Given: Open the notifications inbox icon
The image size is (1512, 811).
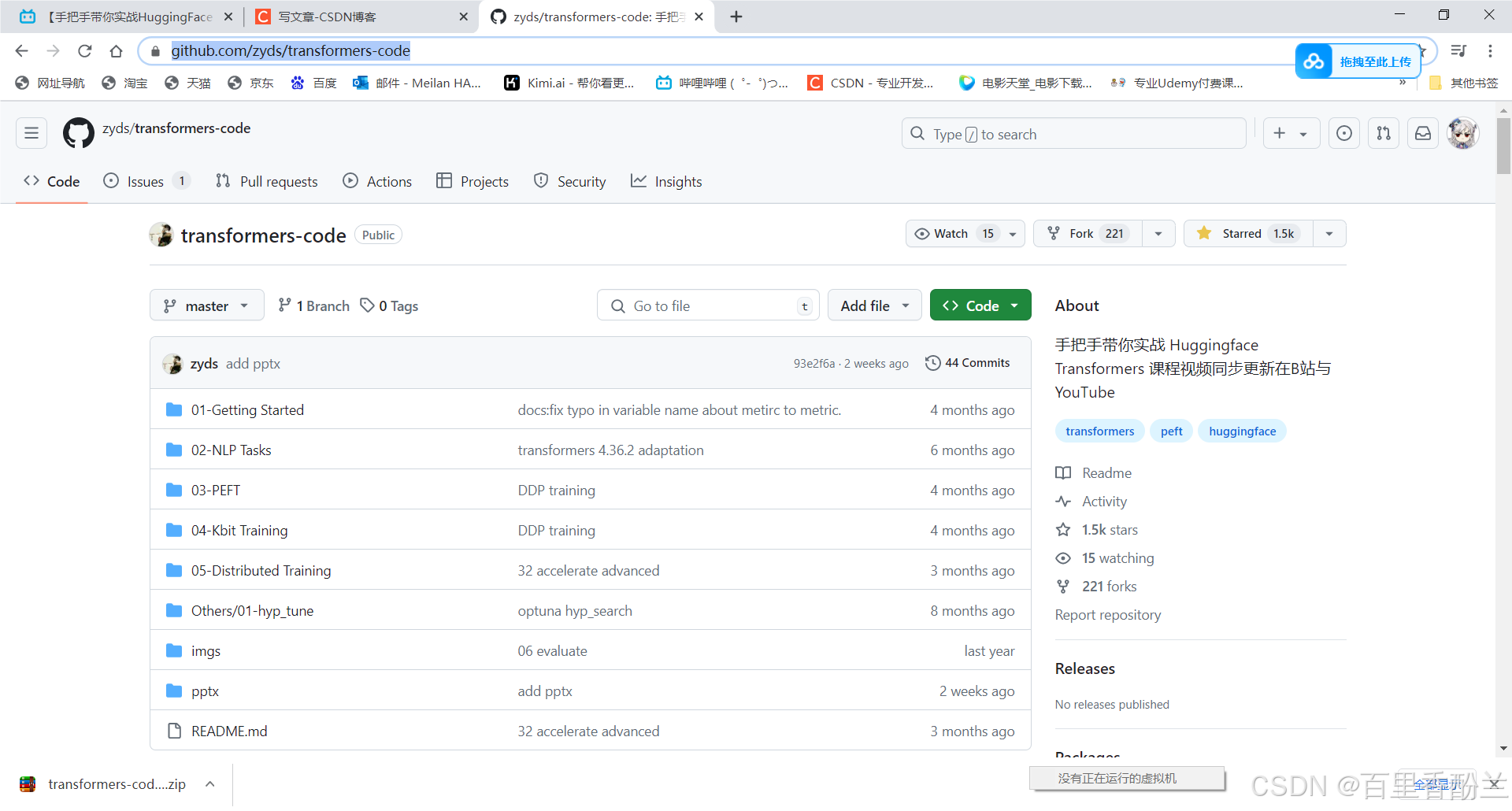Looking at the screenshot, I should click(x=1423, y=134).
